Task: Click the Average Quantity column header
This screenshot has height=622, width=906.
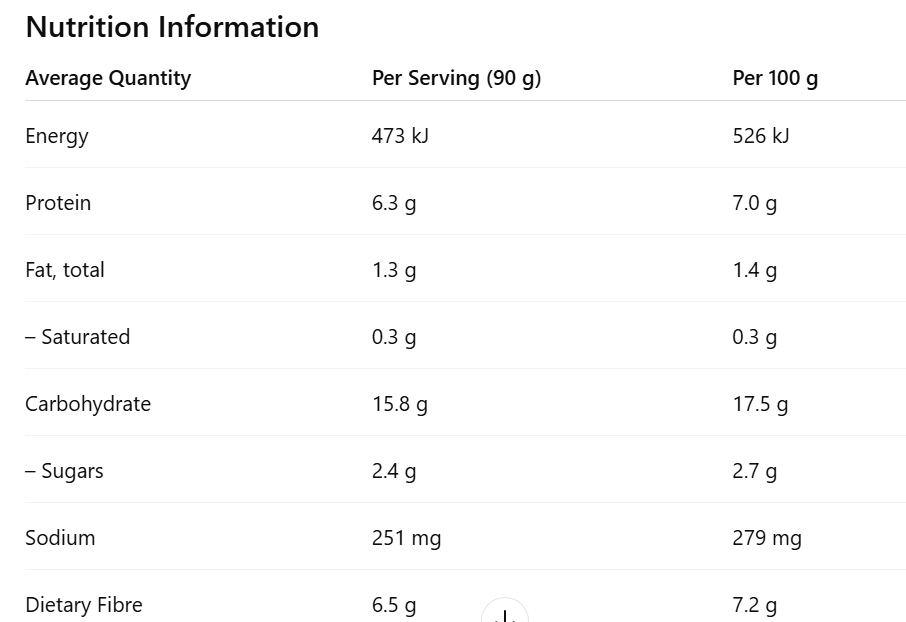Action: [x=108, y=78]
